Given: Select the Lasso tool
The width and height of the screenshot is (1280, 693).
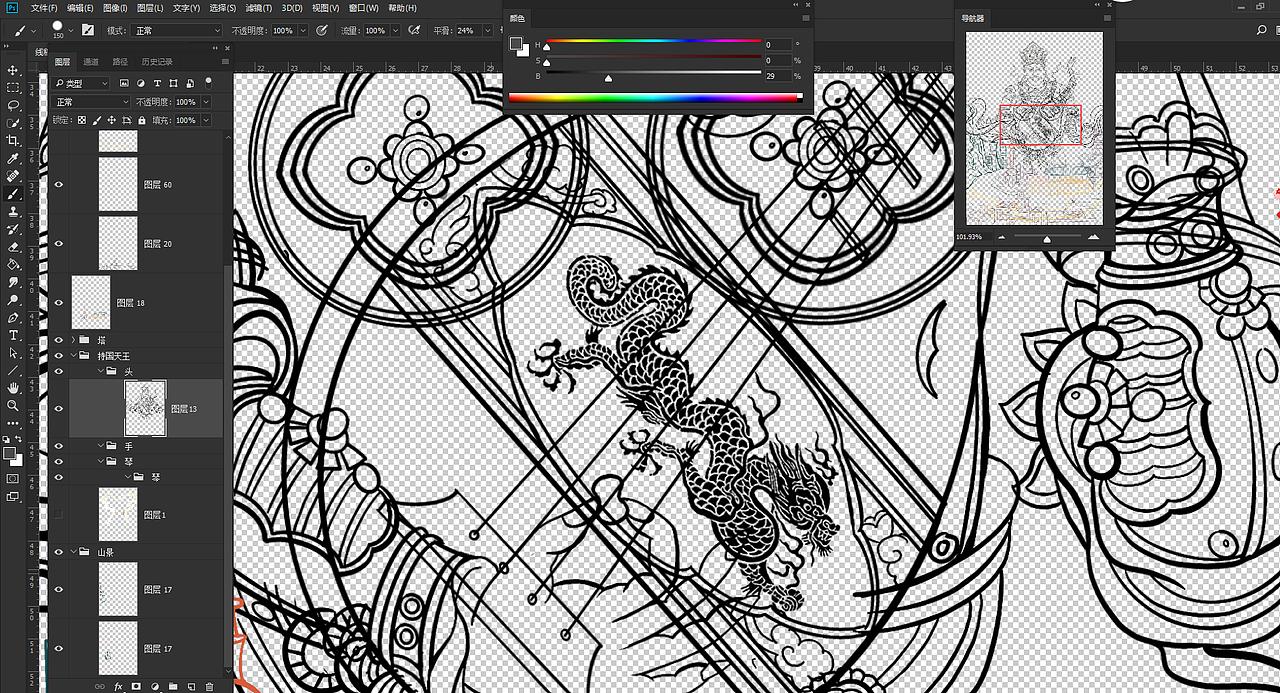Looking at the screenshot, I should click(13, 105).
